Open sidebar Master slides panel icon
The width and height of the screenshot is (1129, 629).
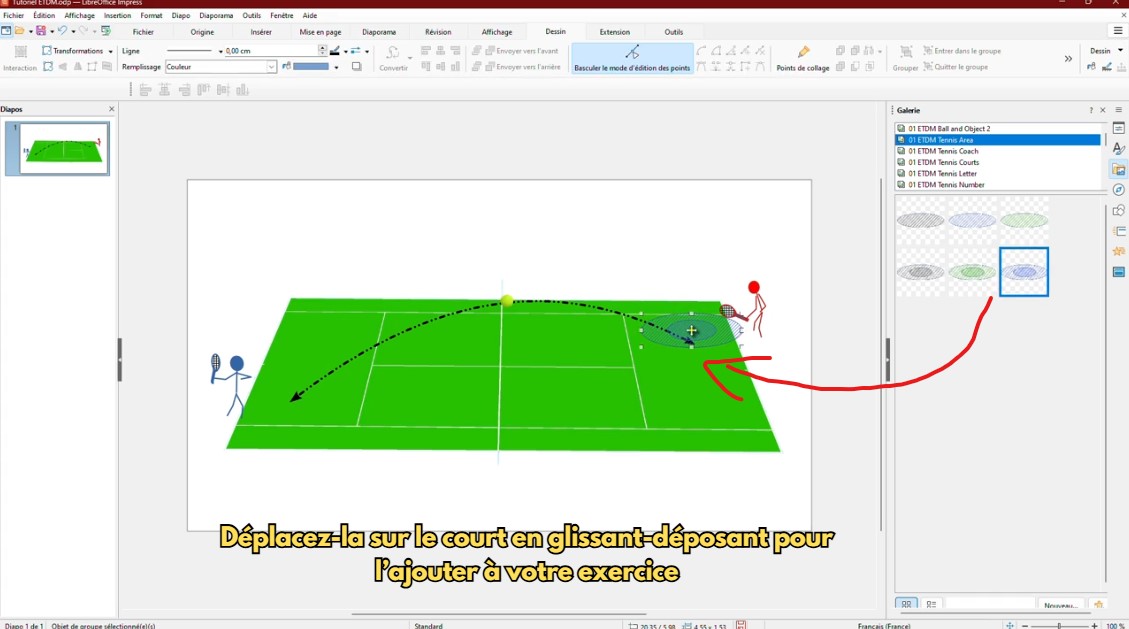[1118, 272]
